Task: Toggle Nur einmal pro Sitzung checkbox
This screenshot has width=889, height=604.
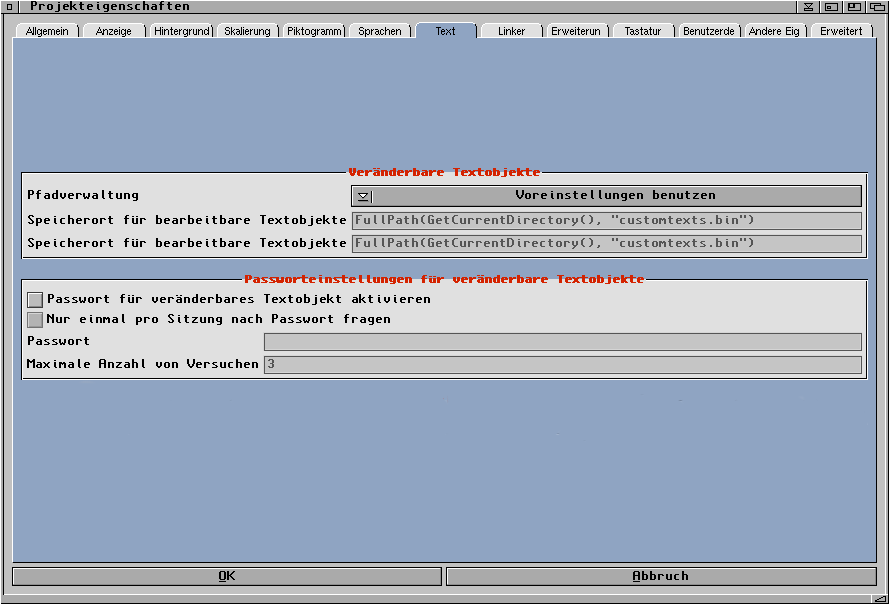Action: click(36, 319)
